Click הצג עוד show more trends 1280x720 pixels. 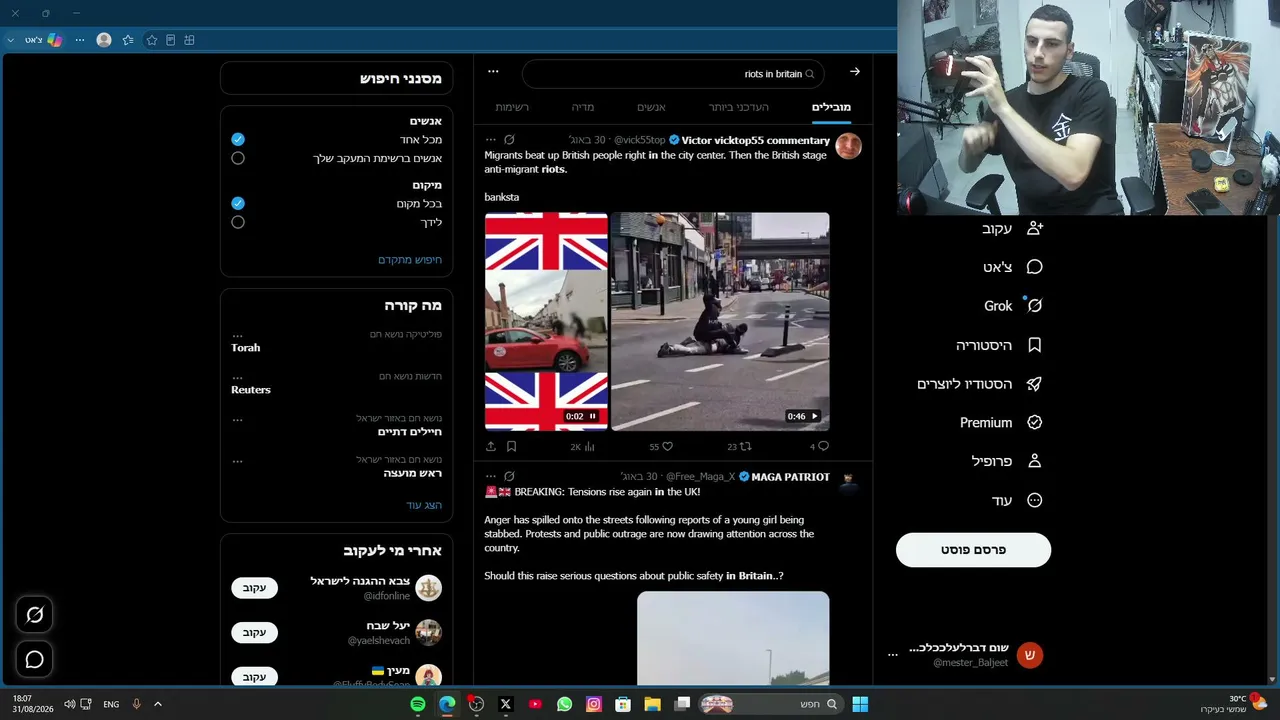pyautogui.click(x=424, y=505)
